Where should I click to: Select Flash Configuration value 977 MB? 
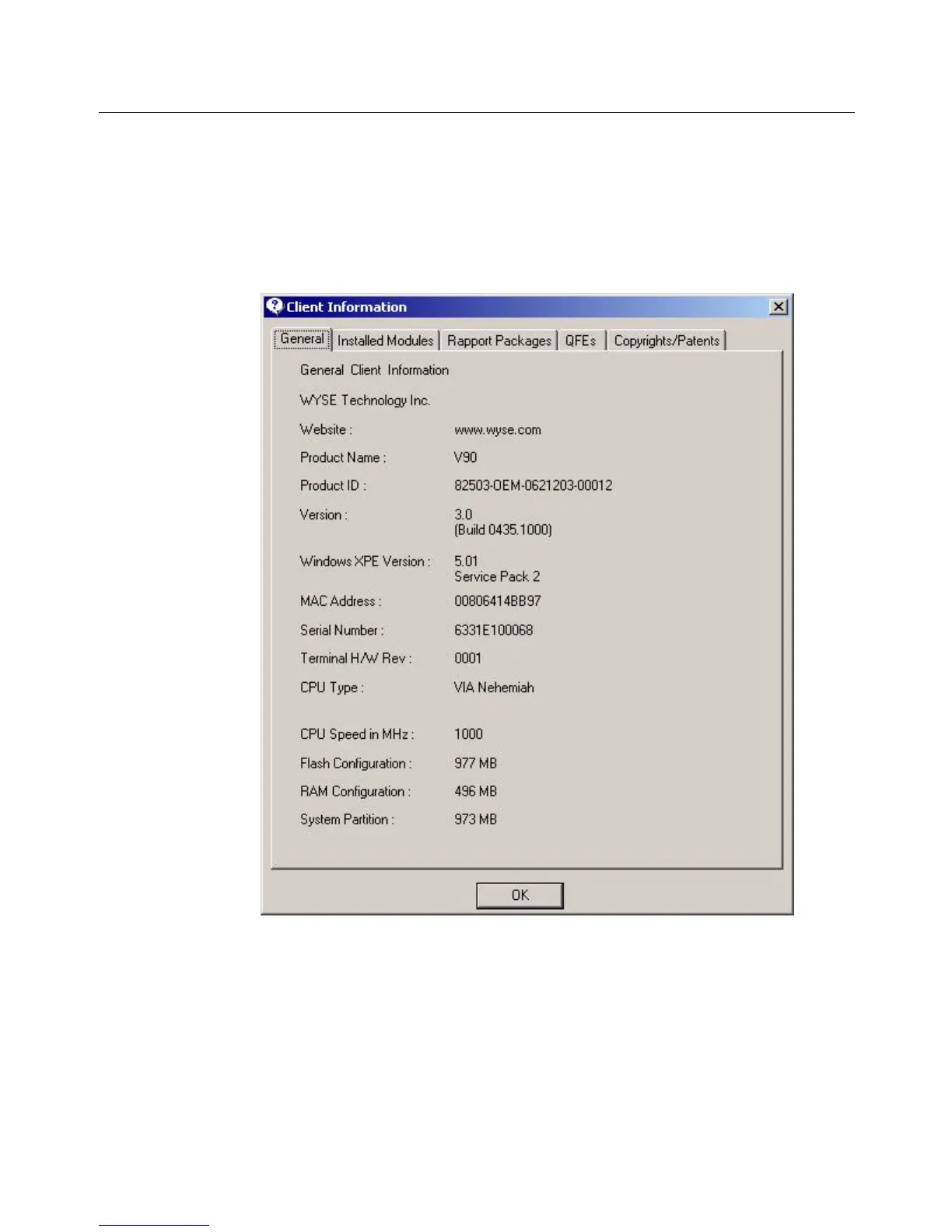pos(475,764)
